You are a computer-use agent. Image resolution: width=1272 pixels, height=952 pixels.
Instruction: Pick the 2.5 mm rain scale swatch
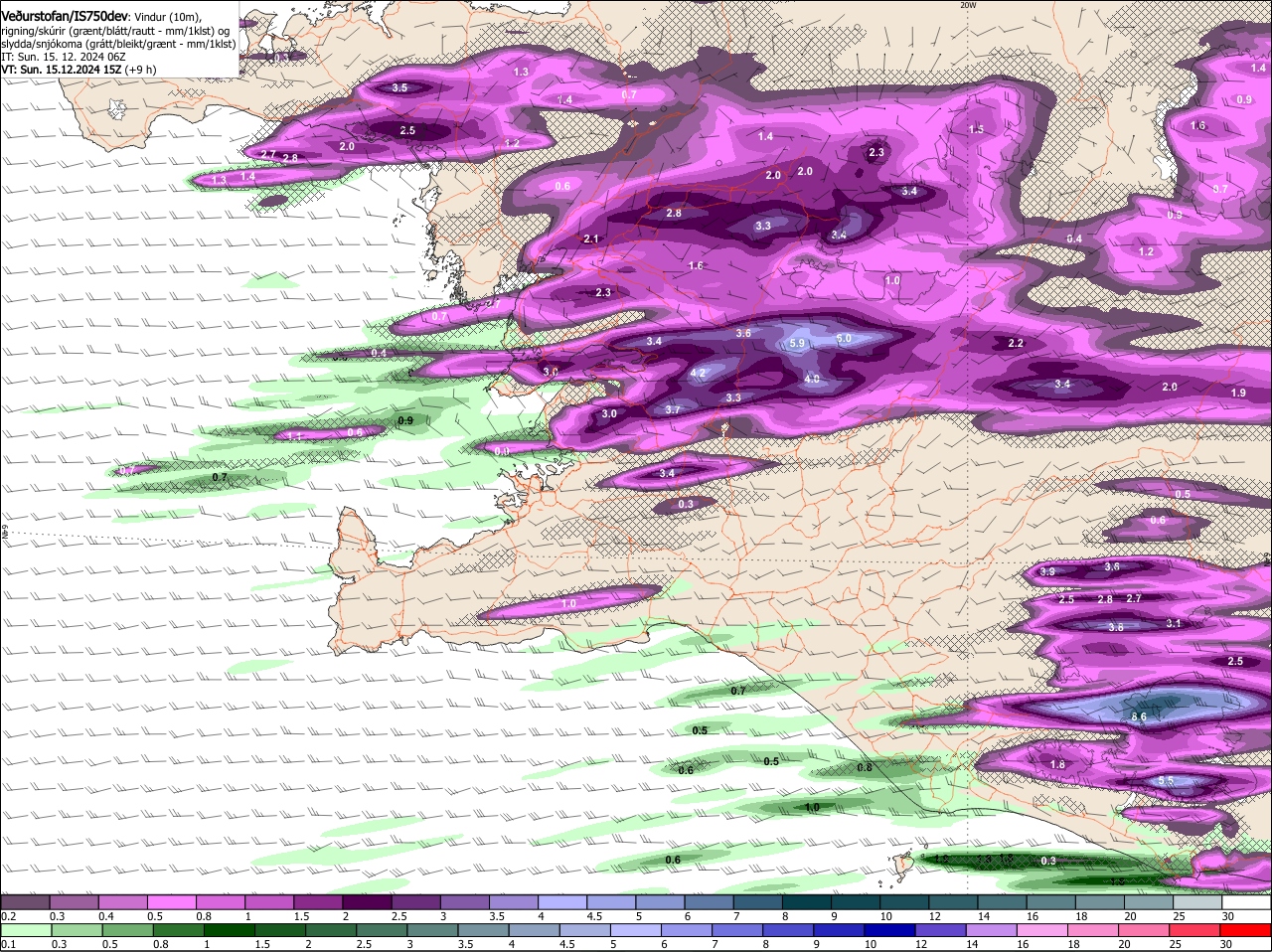click(383, 930)
